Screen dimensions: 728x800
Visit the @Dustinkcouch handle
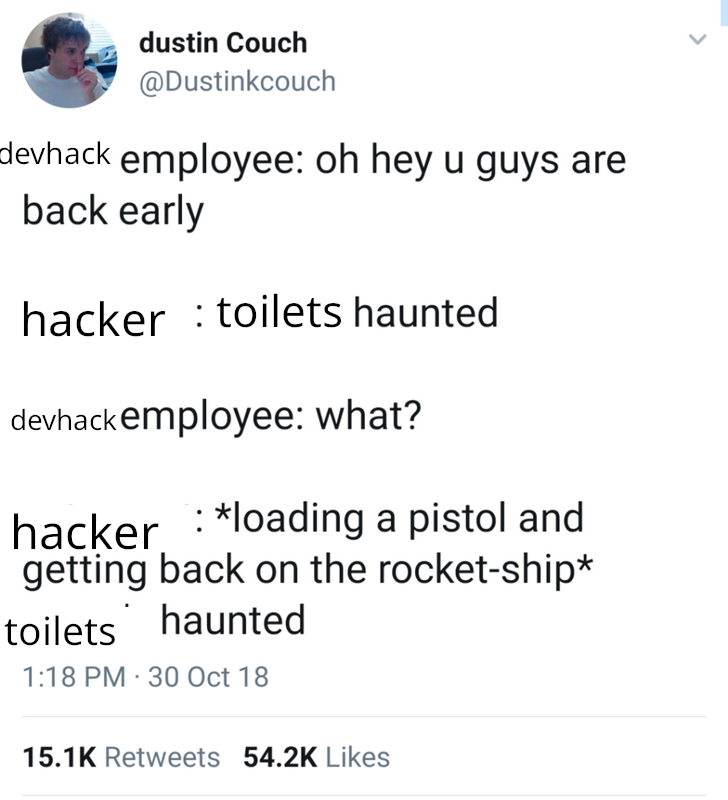pyautogui.click(x=237, y=82)
